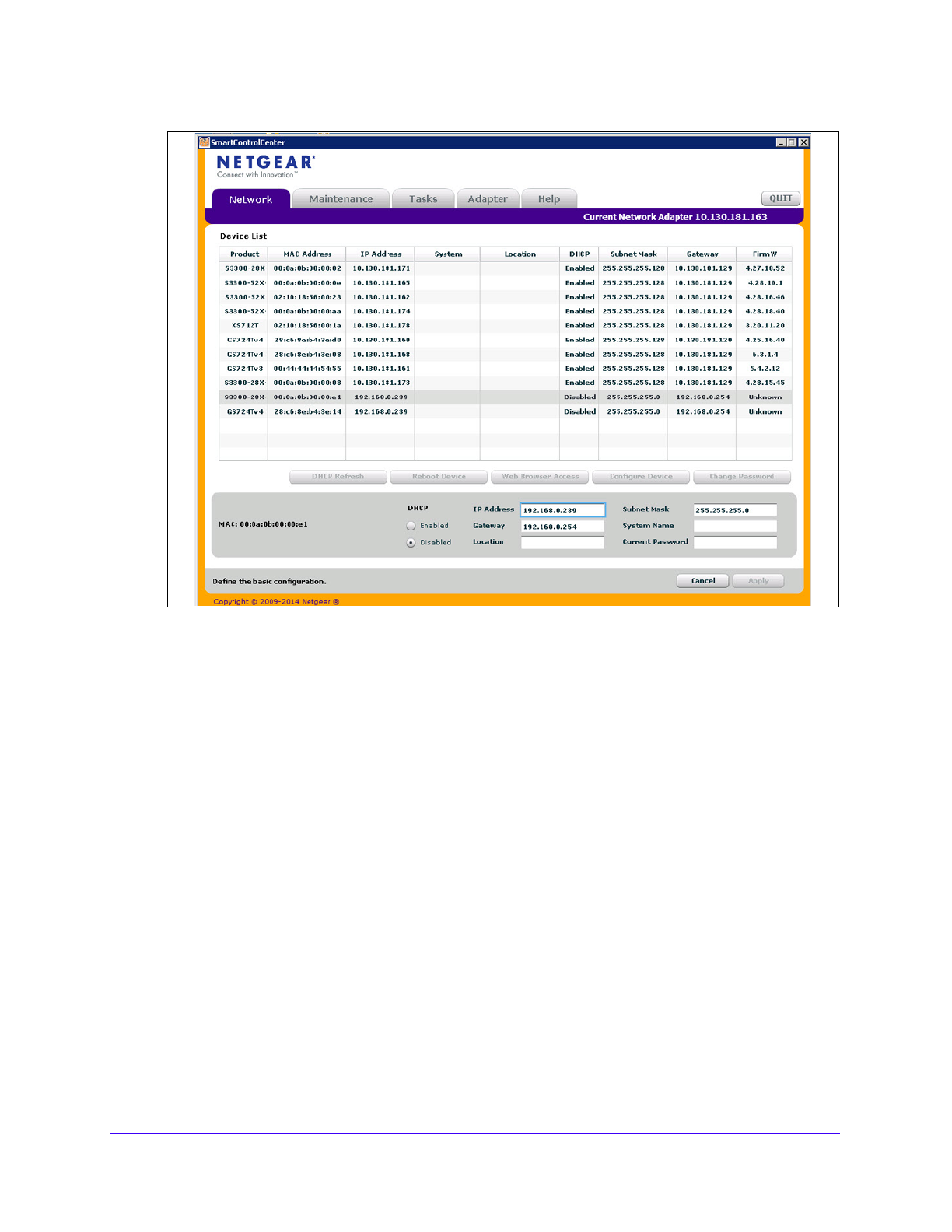Click the Gateway column header

pos(702,254)
